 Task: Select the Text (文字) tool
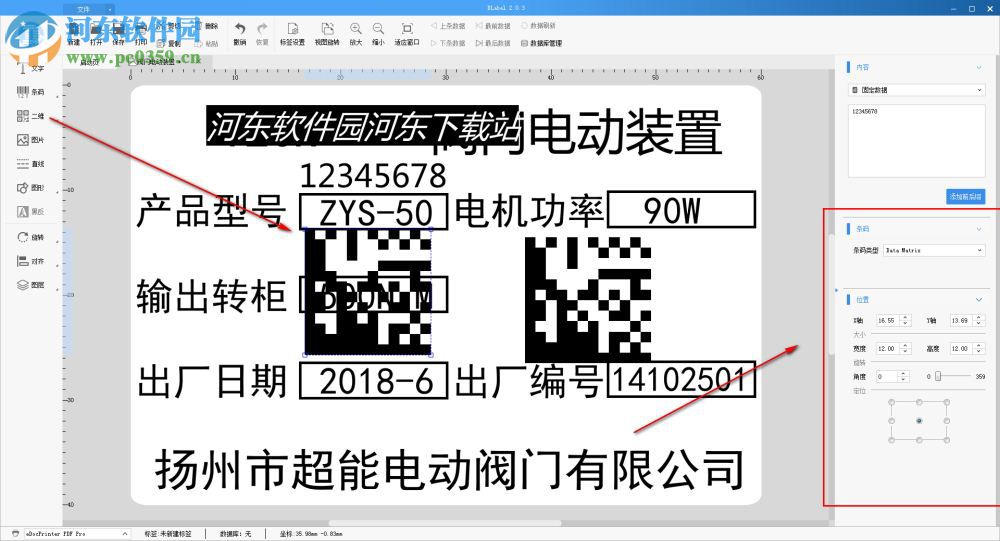[30, 68]
